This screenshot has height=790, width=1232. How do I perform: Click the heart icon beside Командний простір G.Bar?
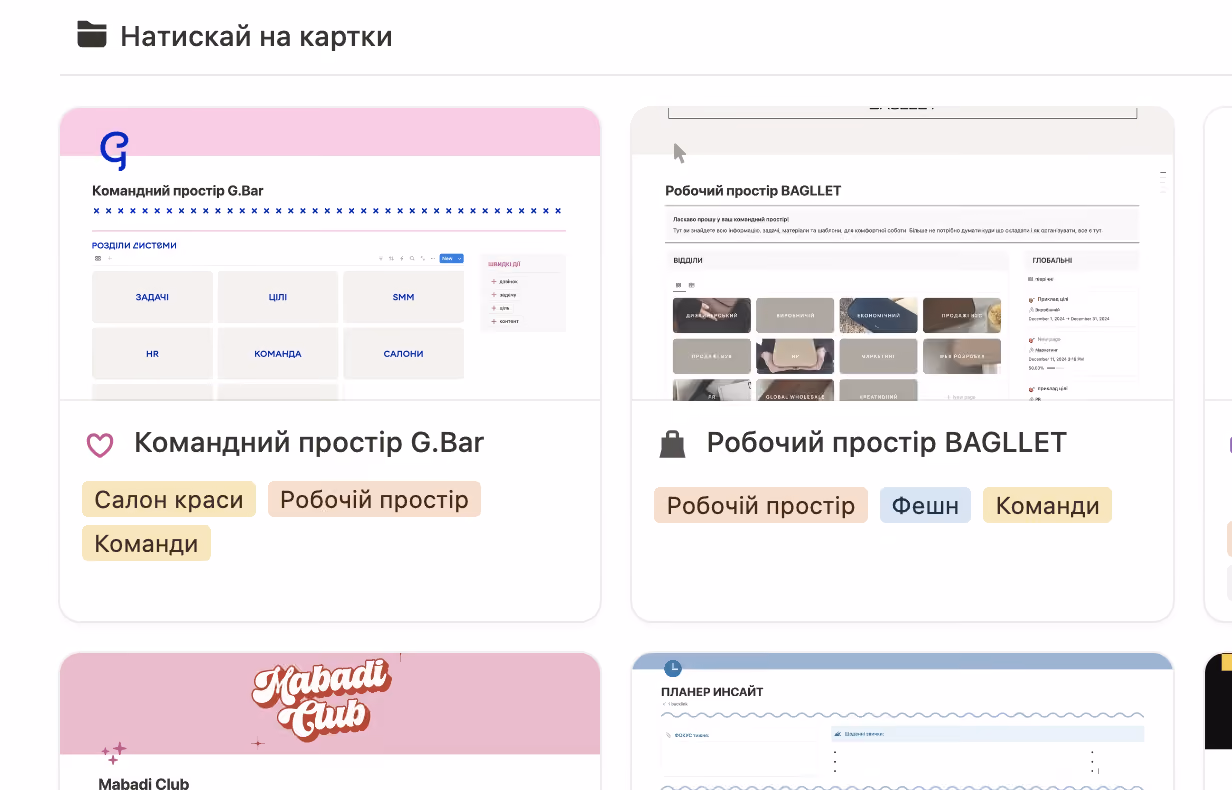(x=100, y=445)
